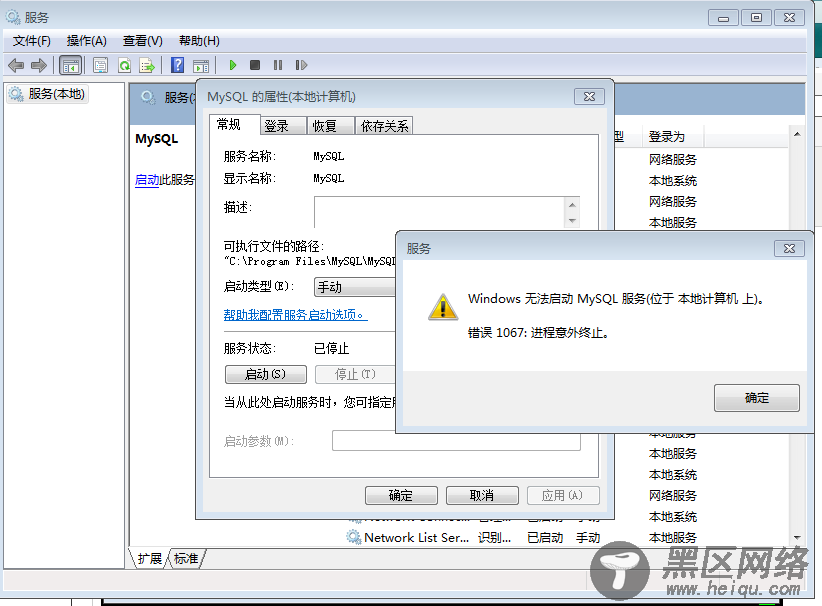Click 取消 in MySQL properties dialog
This screenshot has height=606, width=822.
[x=482, y=495]
